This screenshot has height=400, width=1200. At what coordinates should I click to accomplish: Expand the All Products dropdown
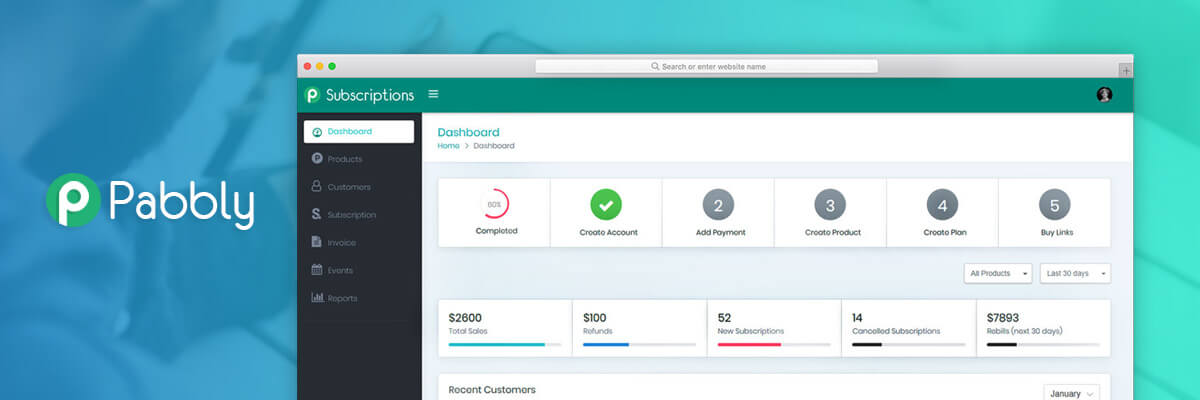point(998,274)
